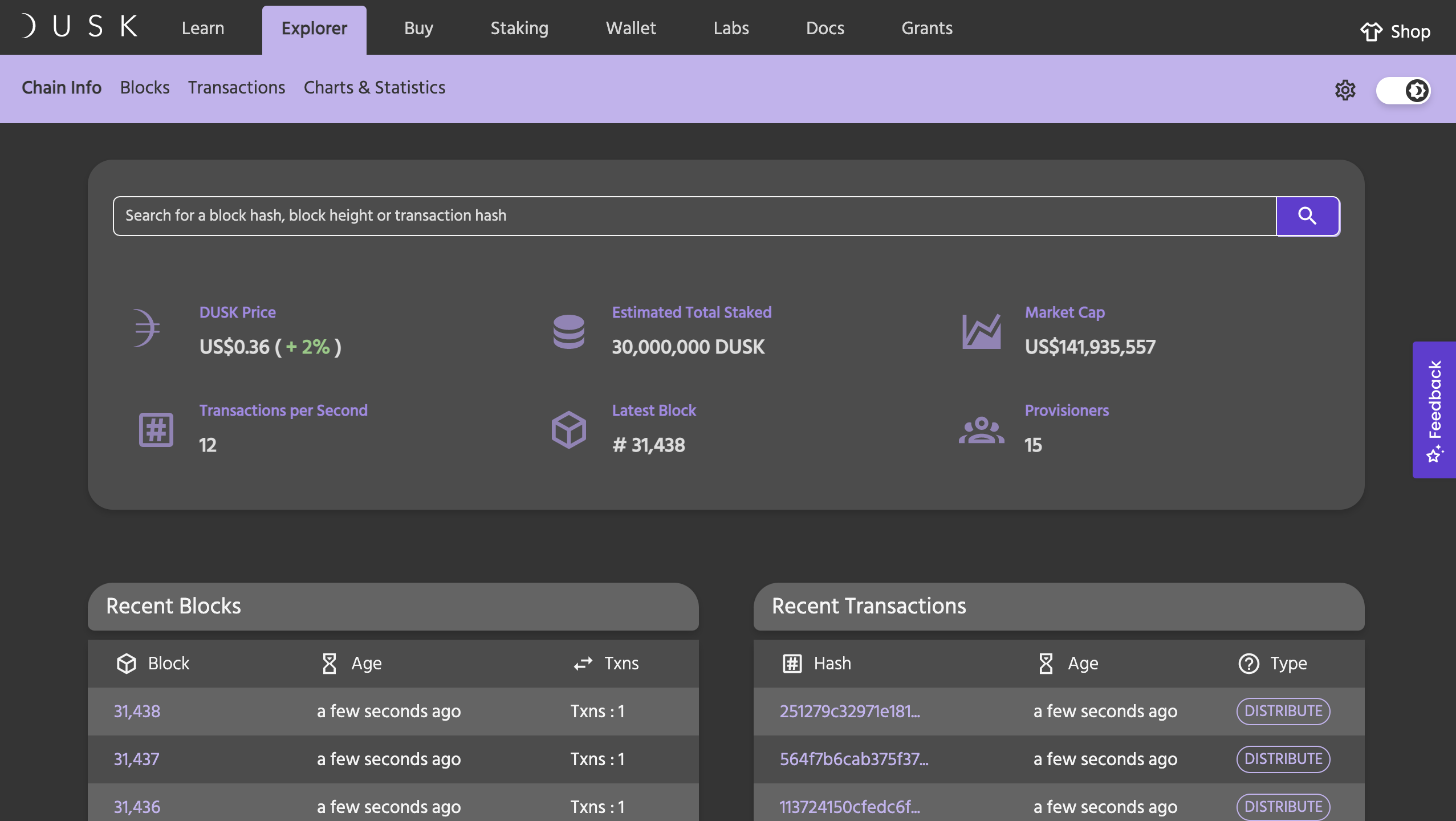Screen dimensions: 1456x821
Task: Switch to the Wallet tab
Action: [x=631, y=29]
